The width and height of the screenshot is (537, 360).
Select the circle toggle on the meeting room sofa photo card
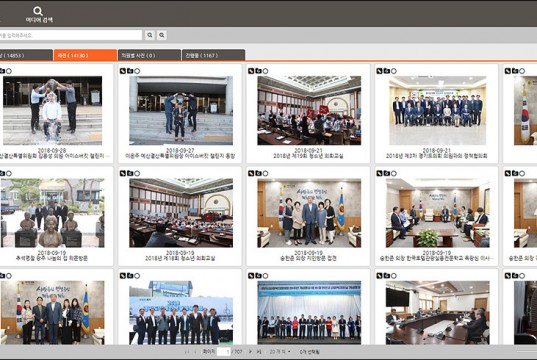[394, 173]
